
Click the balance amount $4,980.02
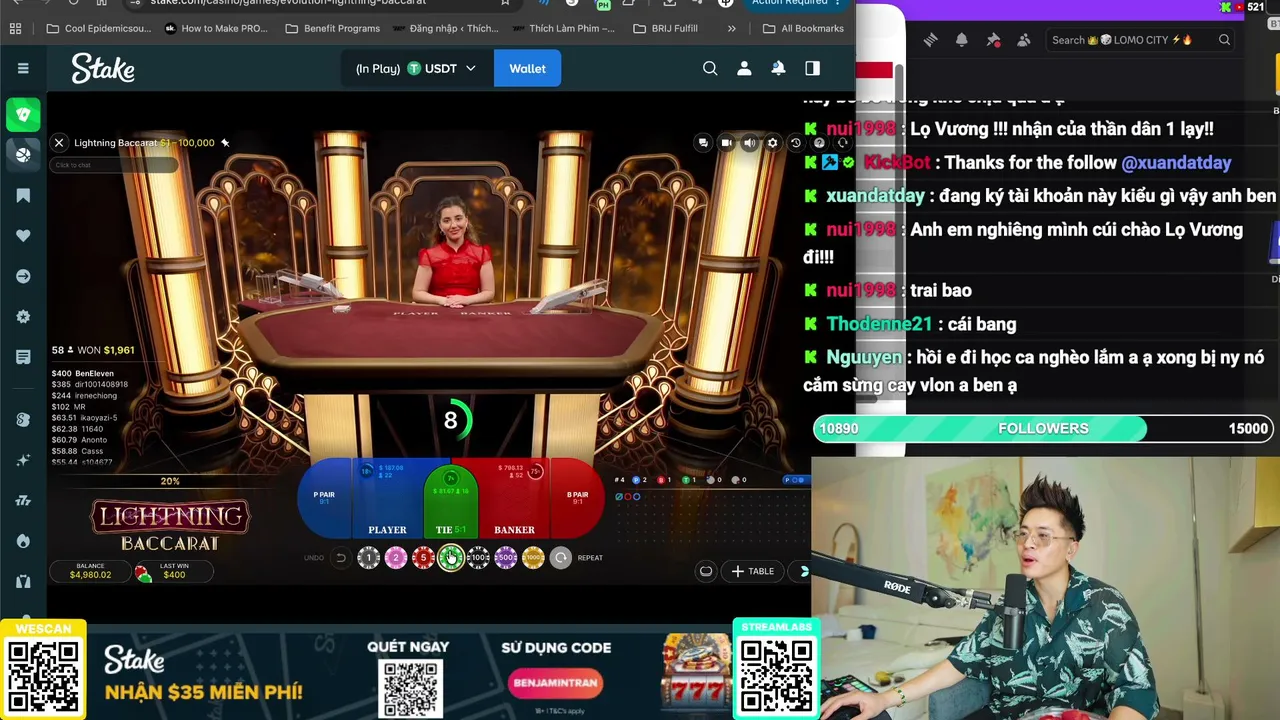[90, 575]
